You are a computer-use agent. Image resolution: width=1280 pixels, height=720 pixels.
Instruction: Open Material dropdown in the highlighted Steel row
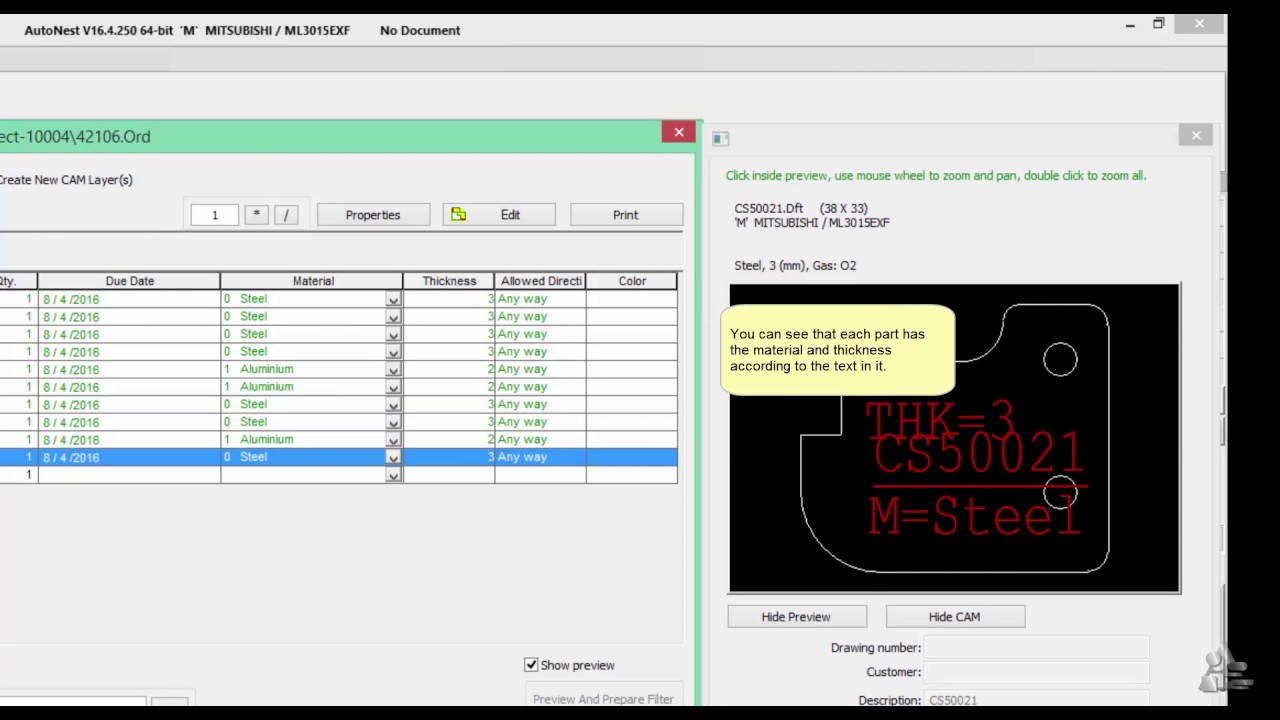[393, 458]
